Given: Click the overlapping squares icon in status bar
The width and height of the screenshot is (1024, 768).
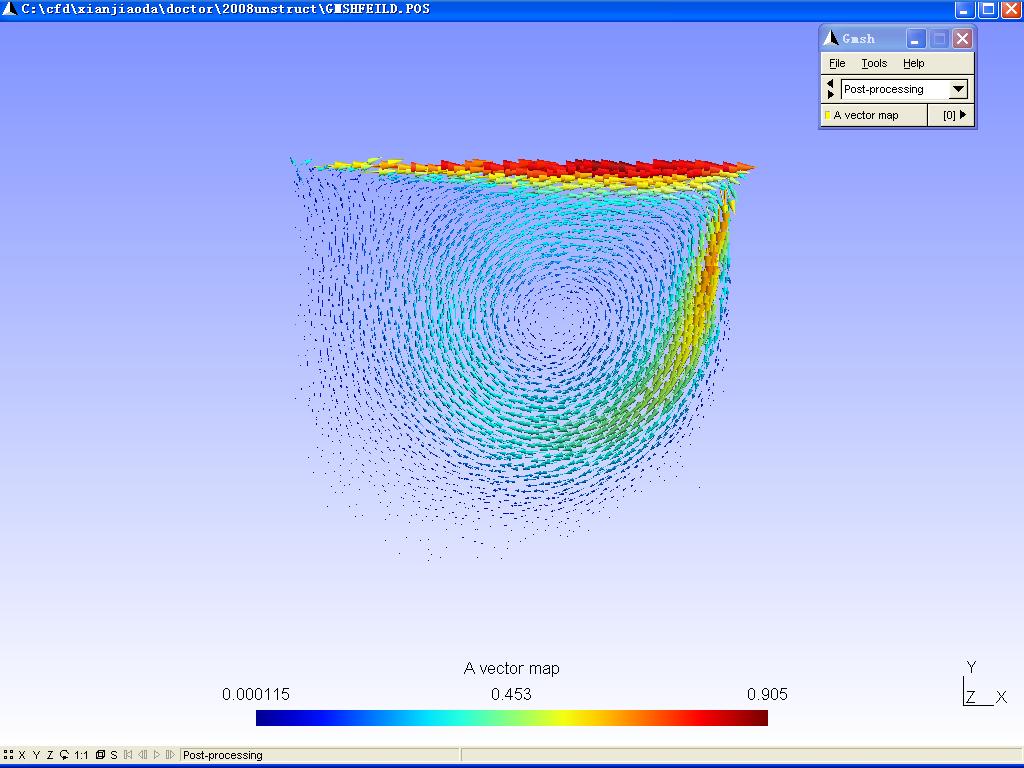Looking at the screenshot, I should 100,755.
